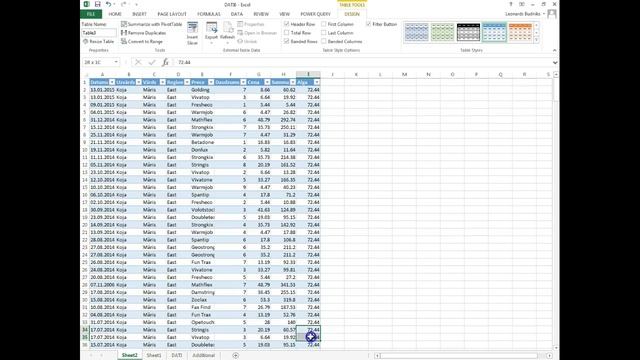640x360 pixels.
Task: Enable the Banded Columns checkbox
Action: [x=324, y=41]
